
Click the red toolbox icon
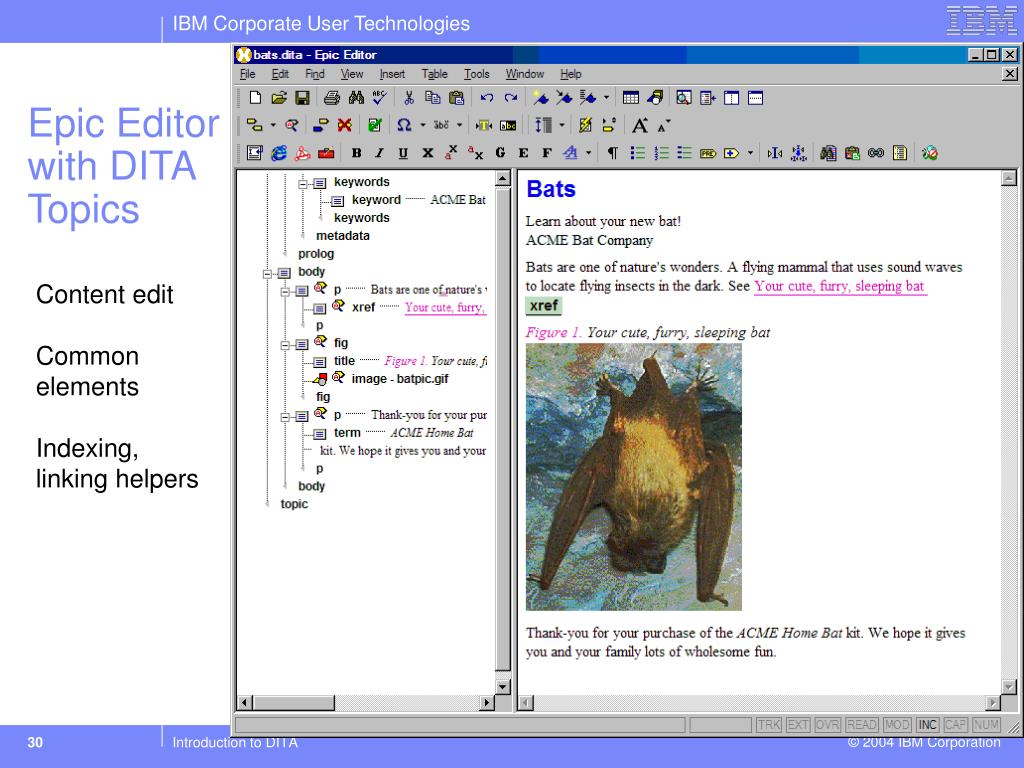click(x=326, y=153)
